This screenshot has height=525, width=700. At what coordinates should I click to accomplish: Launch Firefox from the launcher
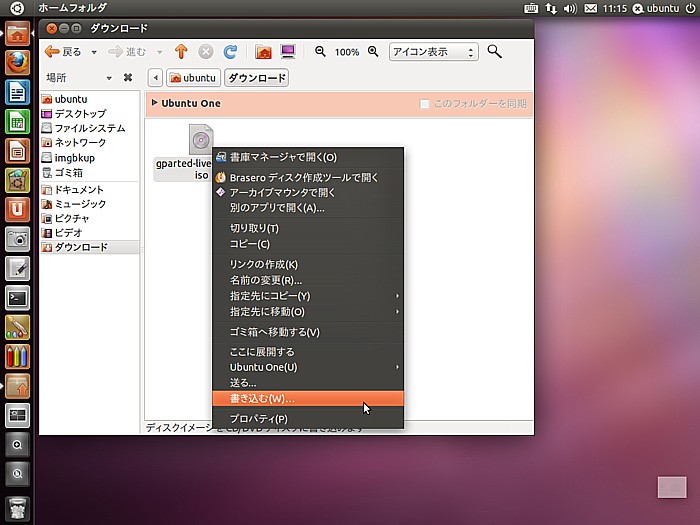pos(17,62)
